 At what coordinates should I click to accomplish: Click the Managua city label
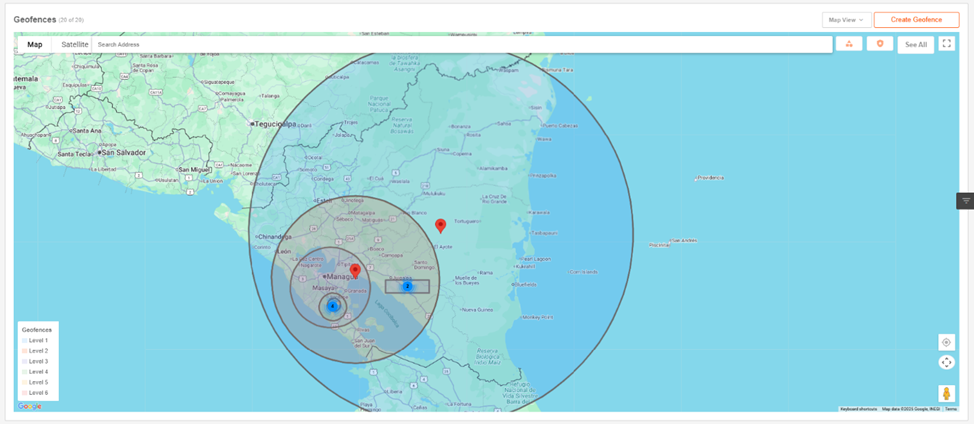pyautogui.click(x=340, y=276)
